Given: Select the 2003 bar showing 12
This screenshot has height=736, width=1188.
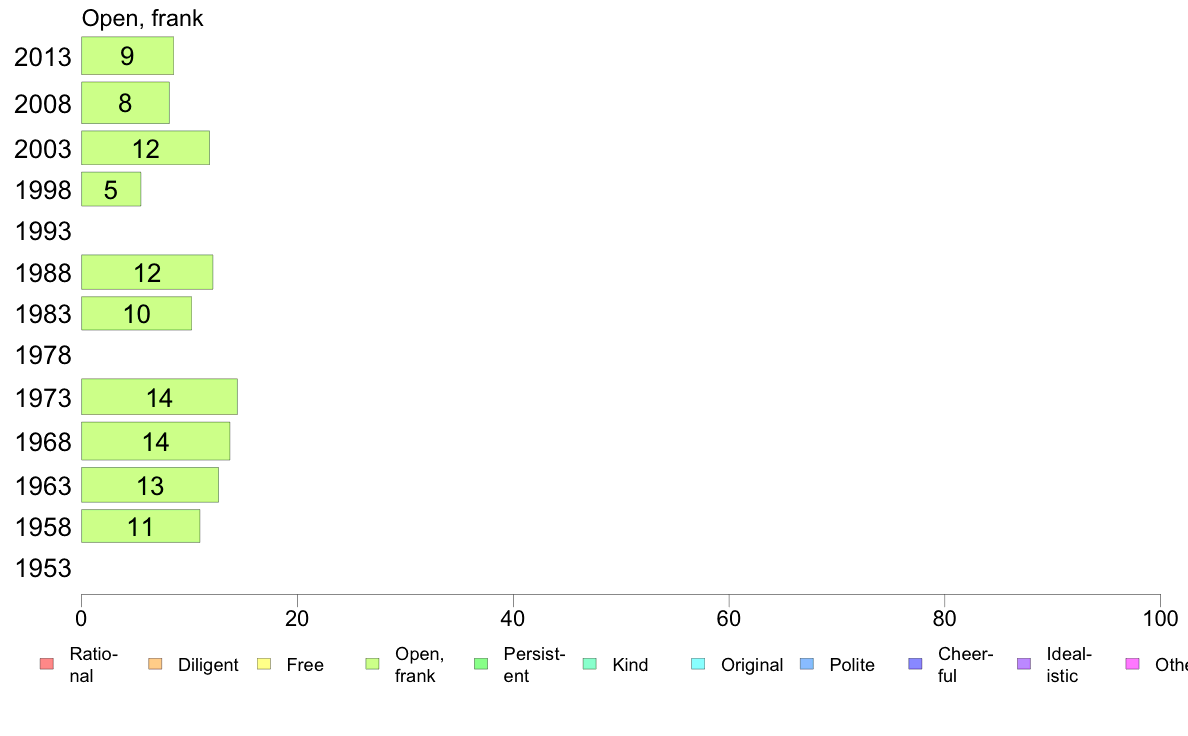Looking at the screenshot, I should click(x=145, y=148).
